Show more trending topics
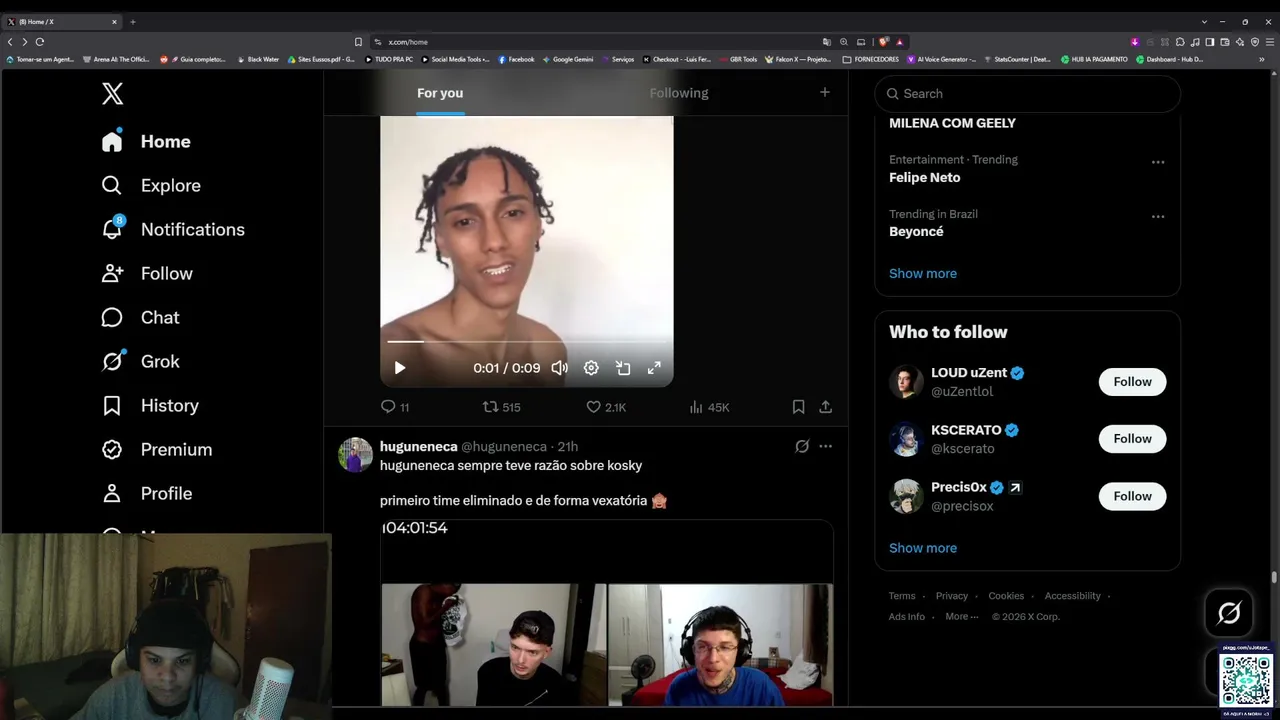The image size is (1280, 720). click(923, 273)
